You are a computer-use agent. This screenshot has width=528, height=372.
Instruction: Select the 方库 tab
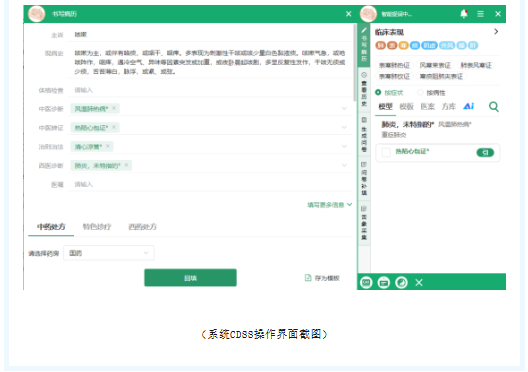pyautogui.click(x=449, y=107)
